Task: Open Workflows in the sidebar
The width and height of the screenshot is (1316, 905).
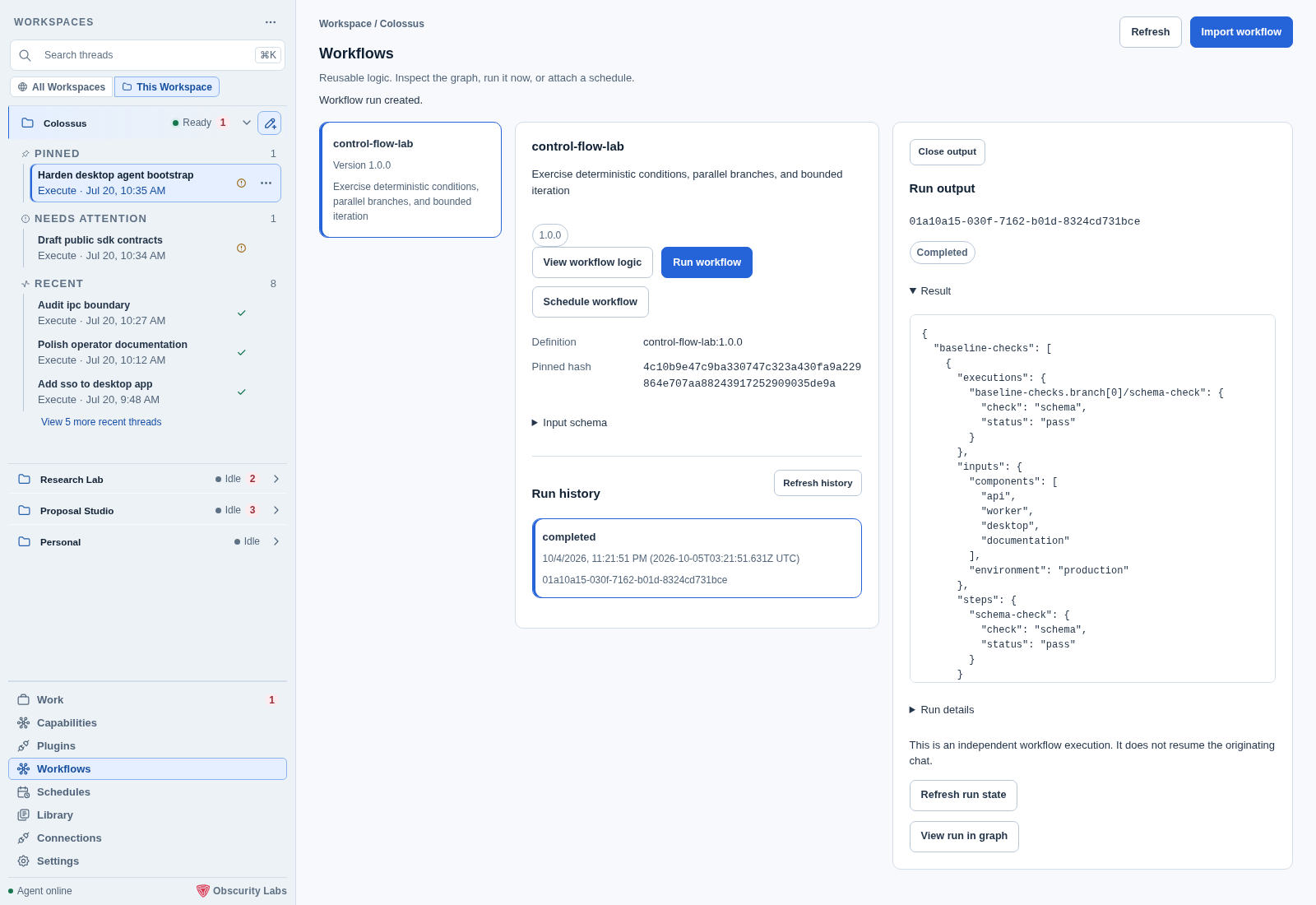Action: tap(148, 769)
